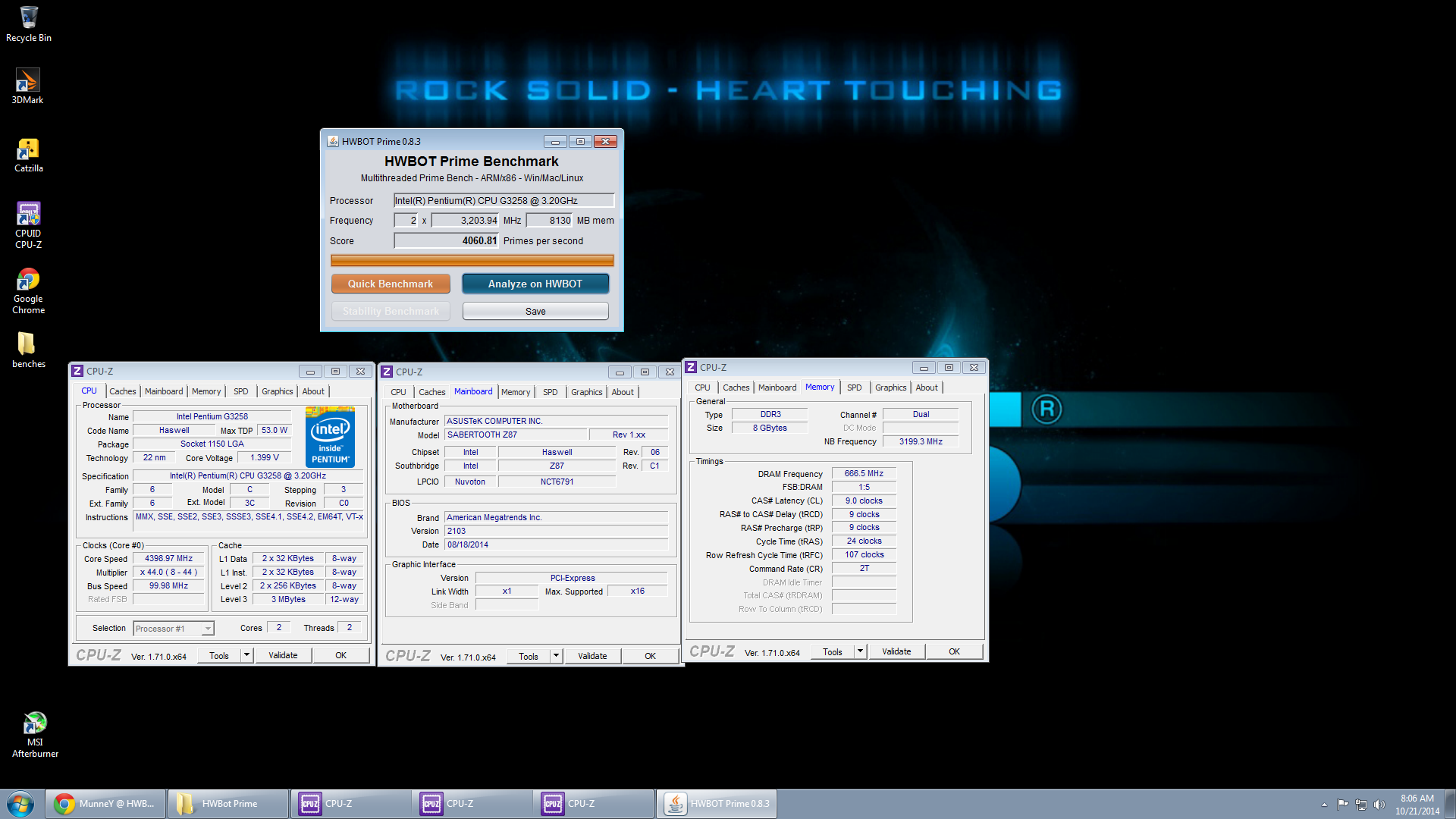Select the first CPU-Z taskbar item
The image size is (1456, 819).
(351, 804)
